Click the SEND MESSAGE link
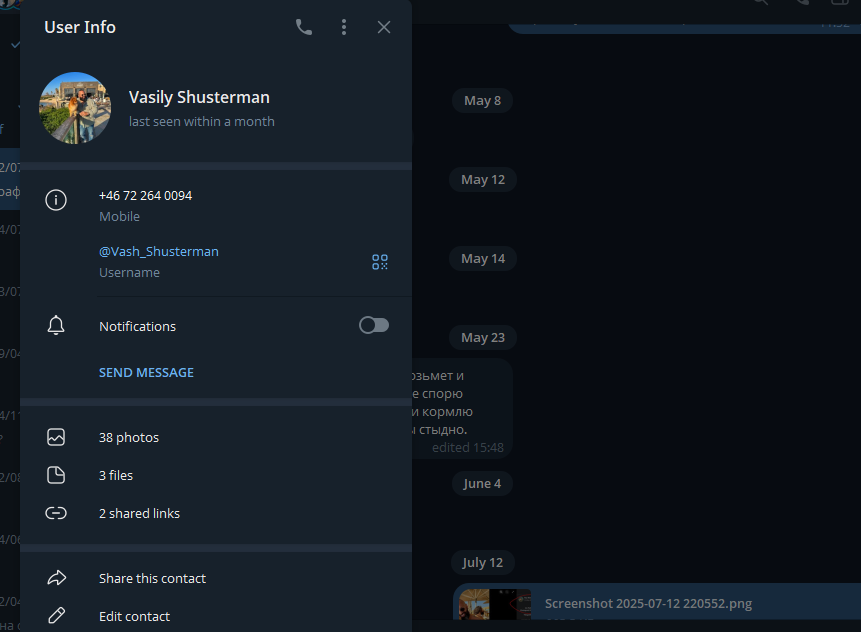This screenshot has width=861, height=632. pyautogui.click(x=146, y=372)
